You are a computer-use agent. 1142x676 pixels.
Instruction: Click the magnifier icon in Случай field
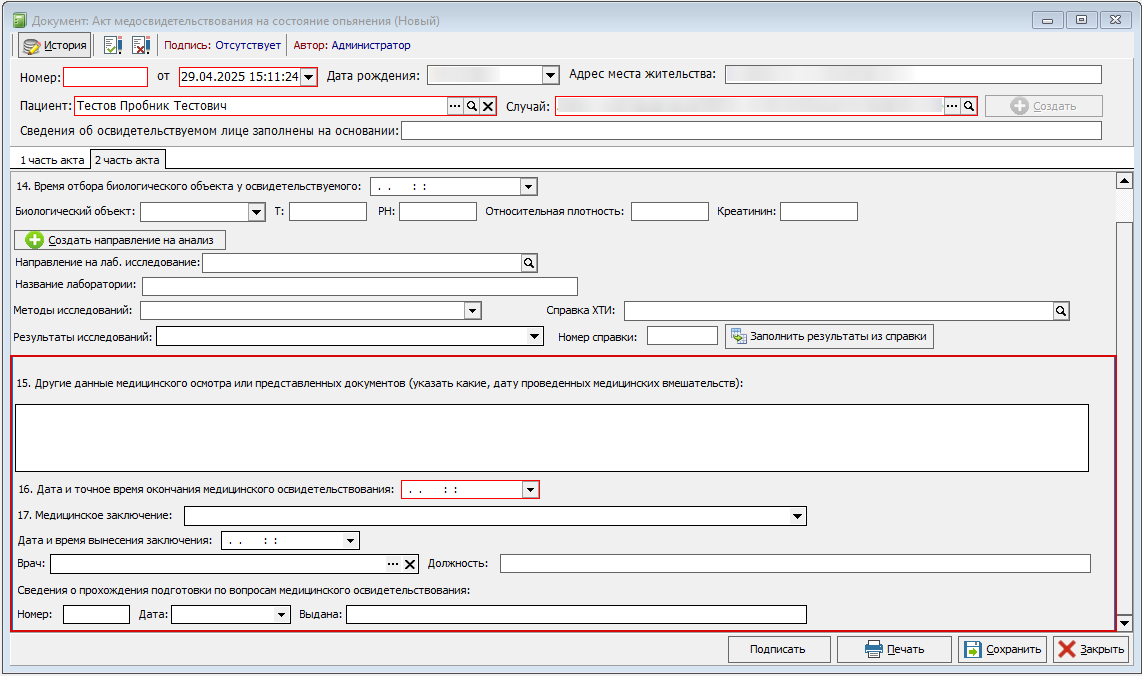point(969,106)
